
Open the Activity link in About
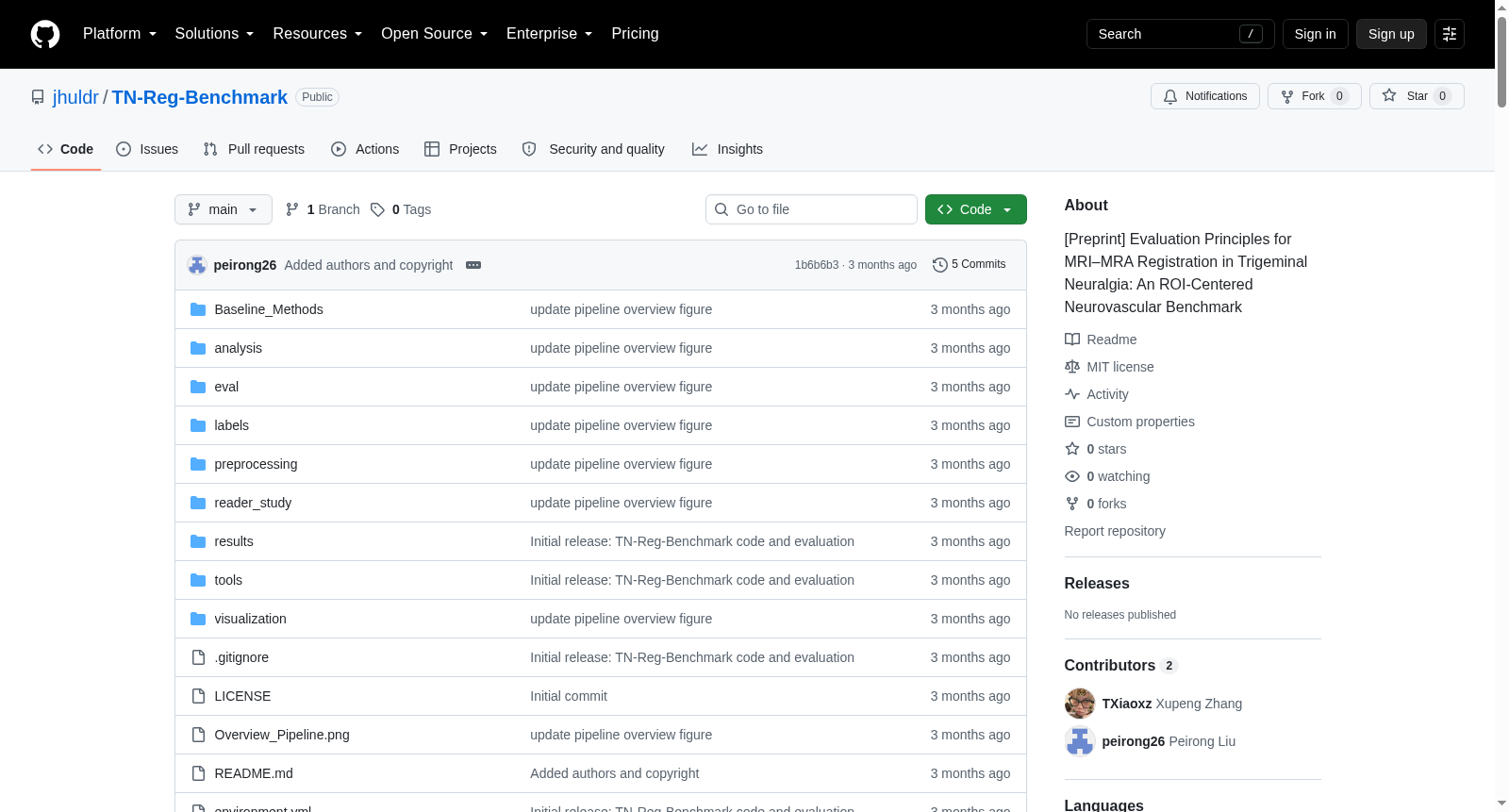(1097, 394)
